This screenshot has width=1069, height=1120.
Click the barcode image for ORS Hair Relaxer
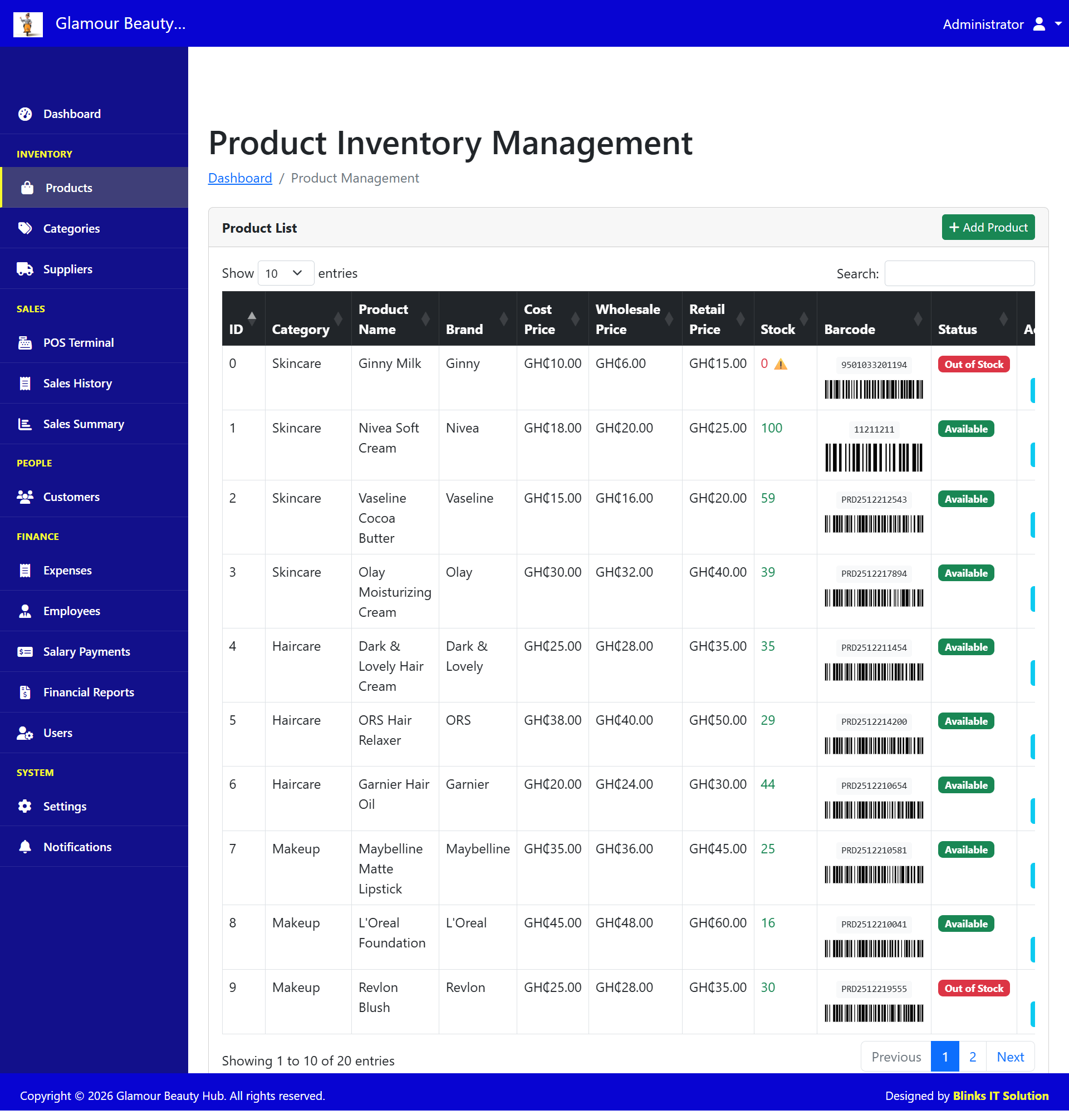pos(874,746)
